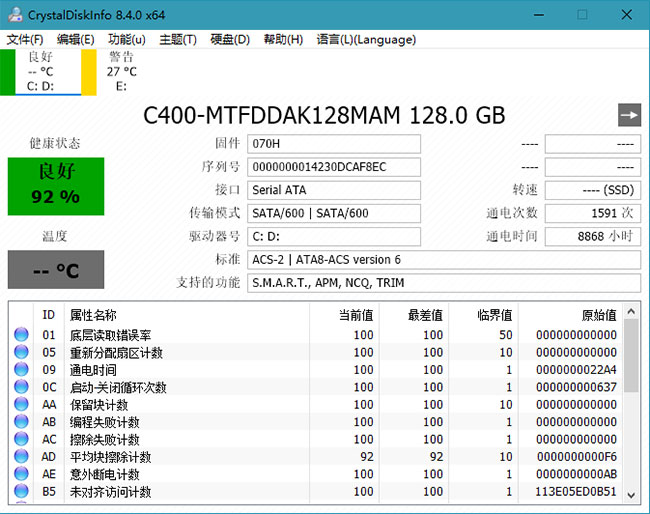The image size is (650, 514).
Task: Click the 最差值 column header
Action: [414, 315]
